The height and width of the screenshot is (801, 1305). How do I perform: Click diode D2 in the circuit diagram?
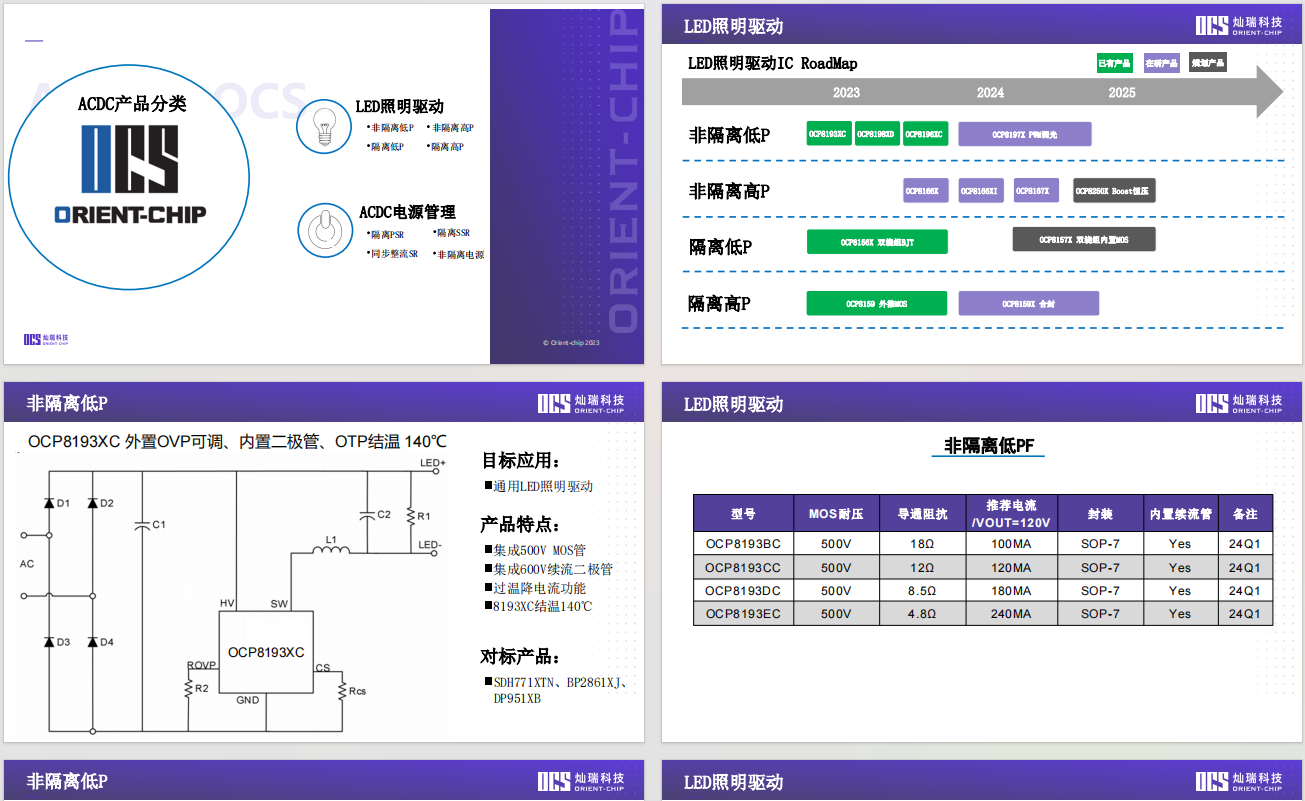point(92,503)
